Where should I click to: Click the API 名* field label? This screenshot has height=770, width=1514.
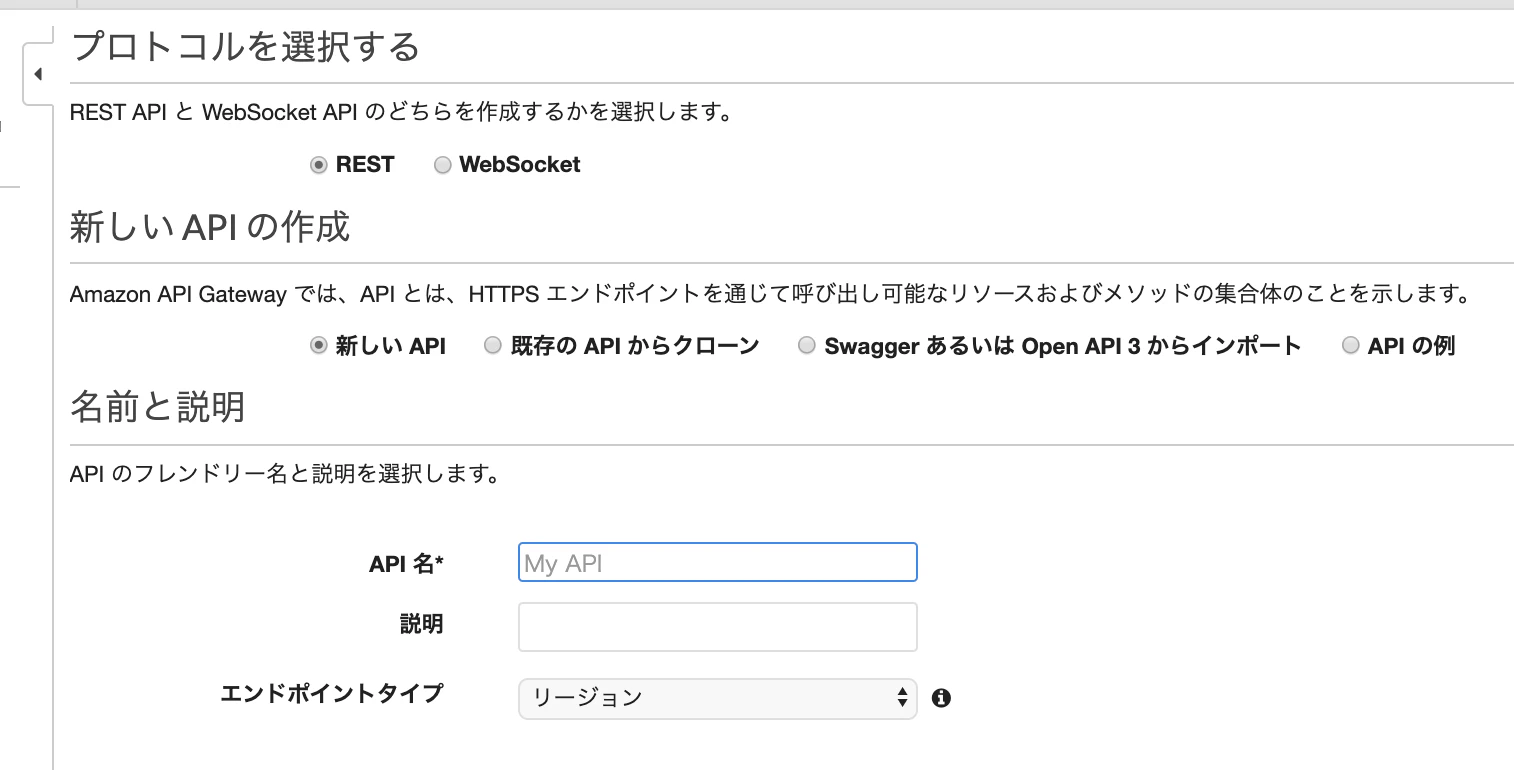[406, 564]
